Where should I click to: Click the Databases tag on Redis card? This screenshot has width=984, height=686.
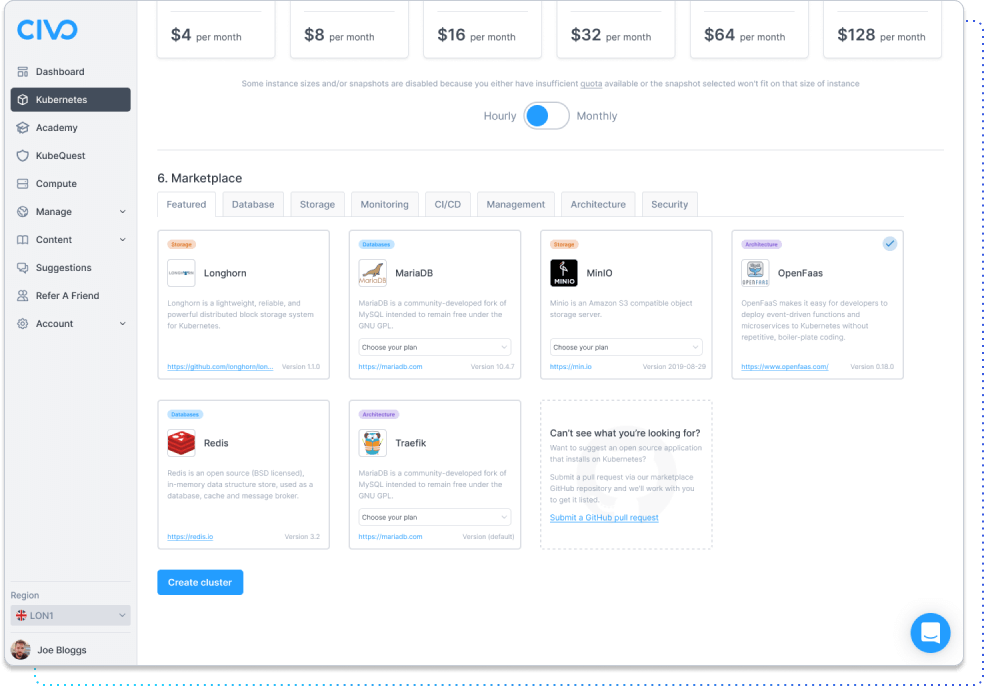pyautogui.click(x=185, y=414)
